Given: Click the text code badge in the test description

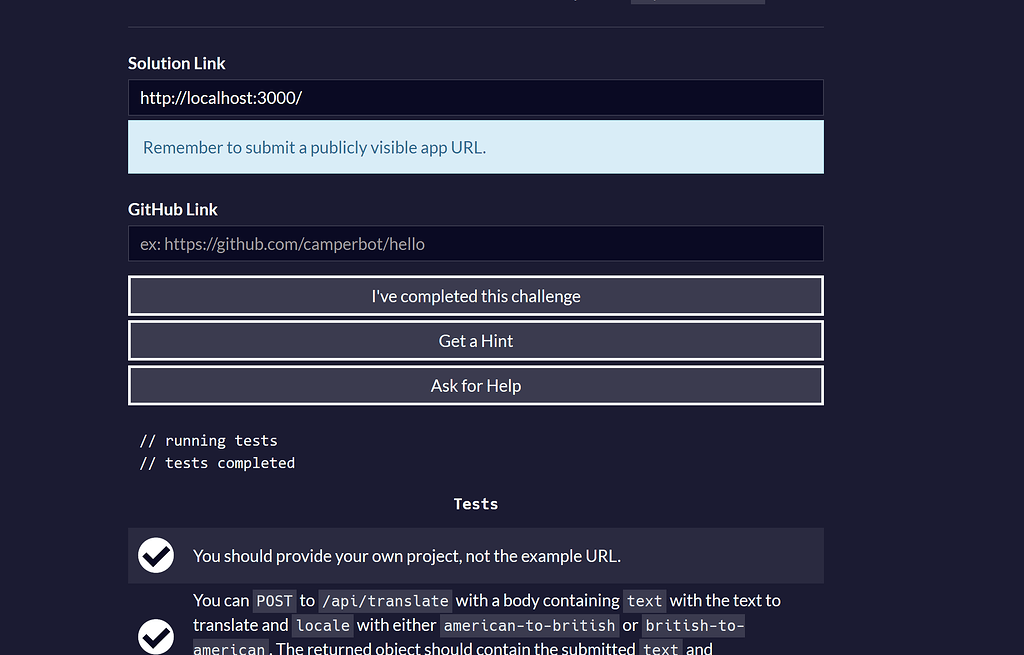Looking at the screenshot, I should tap(644, 601).
